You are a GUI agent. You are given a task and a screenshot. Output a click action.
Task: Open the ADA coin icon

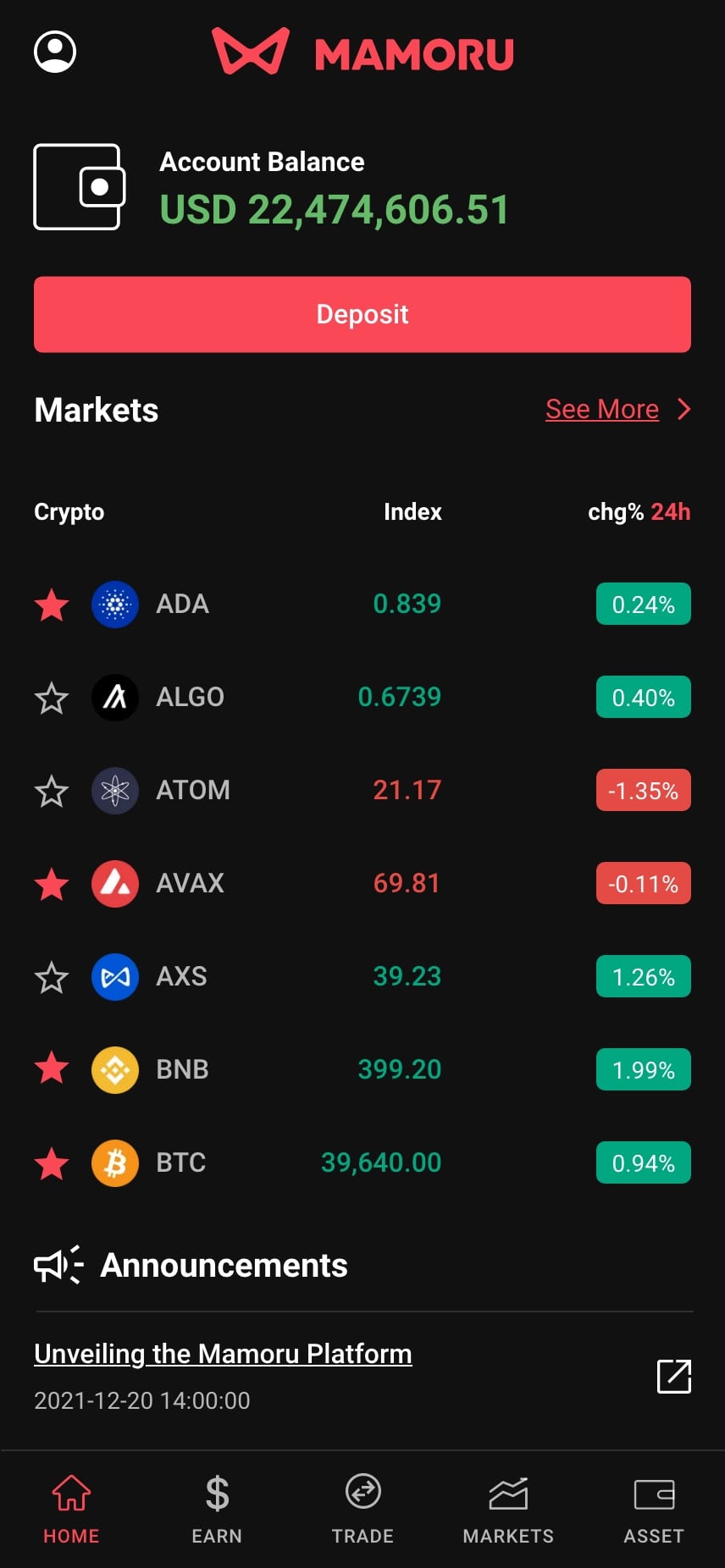tap(115, 605)
